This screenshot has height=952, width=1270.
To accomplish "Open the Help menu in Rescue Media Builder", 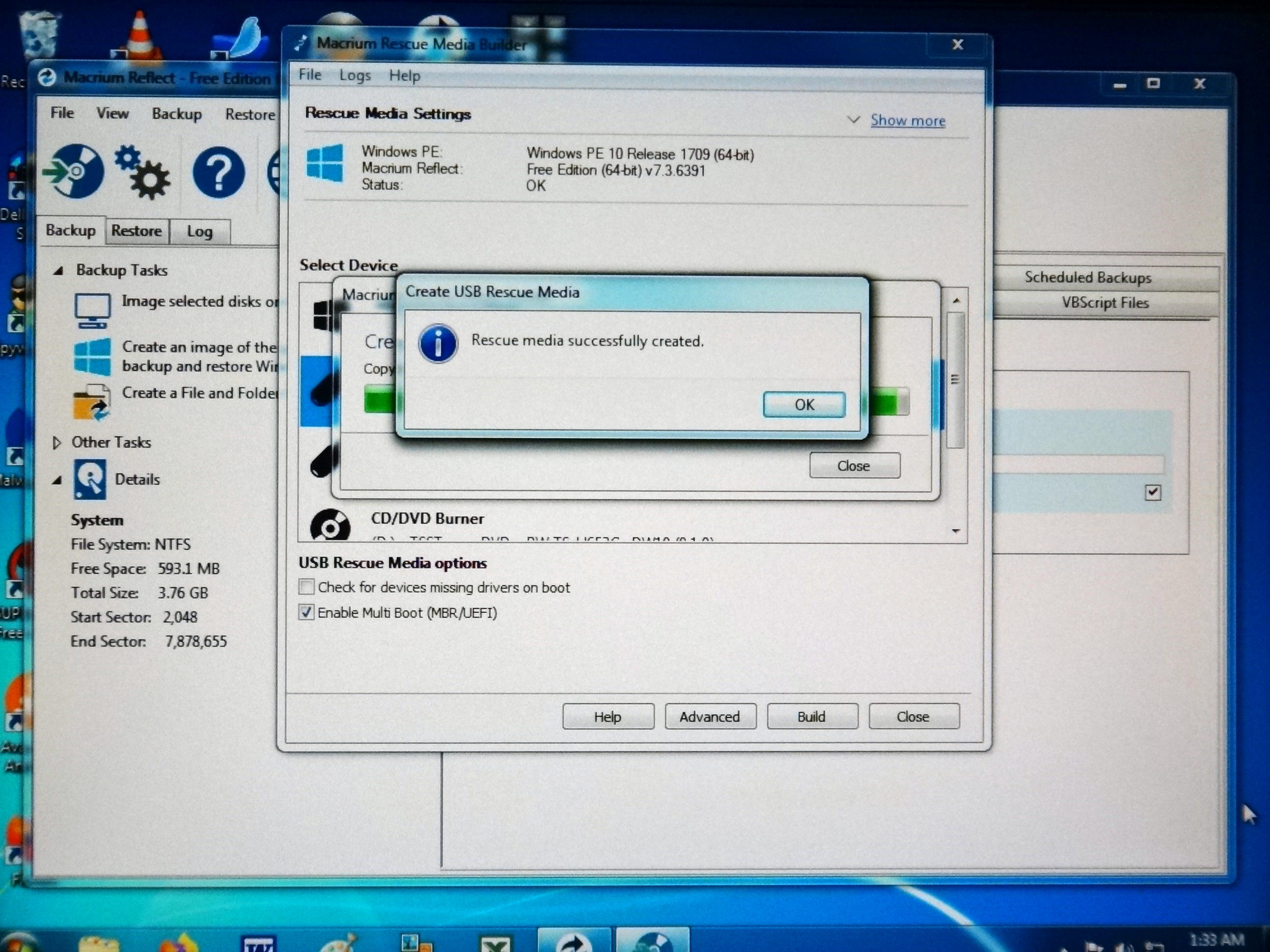I will pos(404,75).
